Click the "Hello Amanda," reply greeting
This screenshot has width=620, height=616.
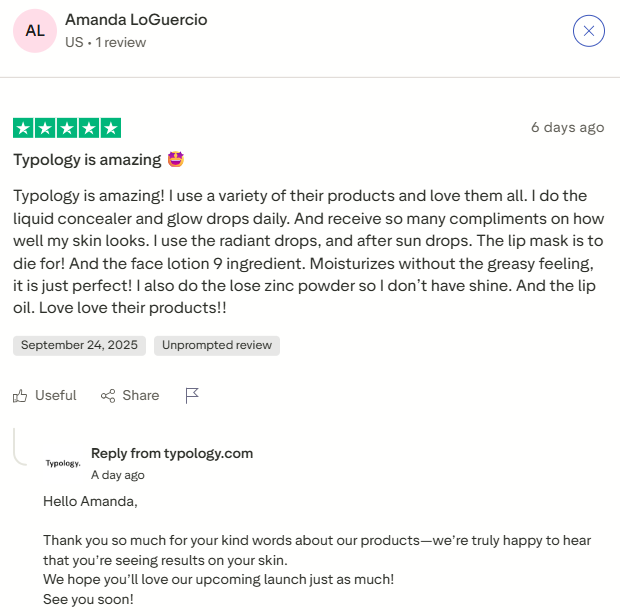tap(90, 501)
